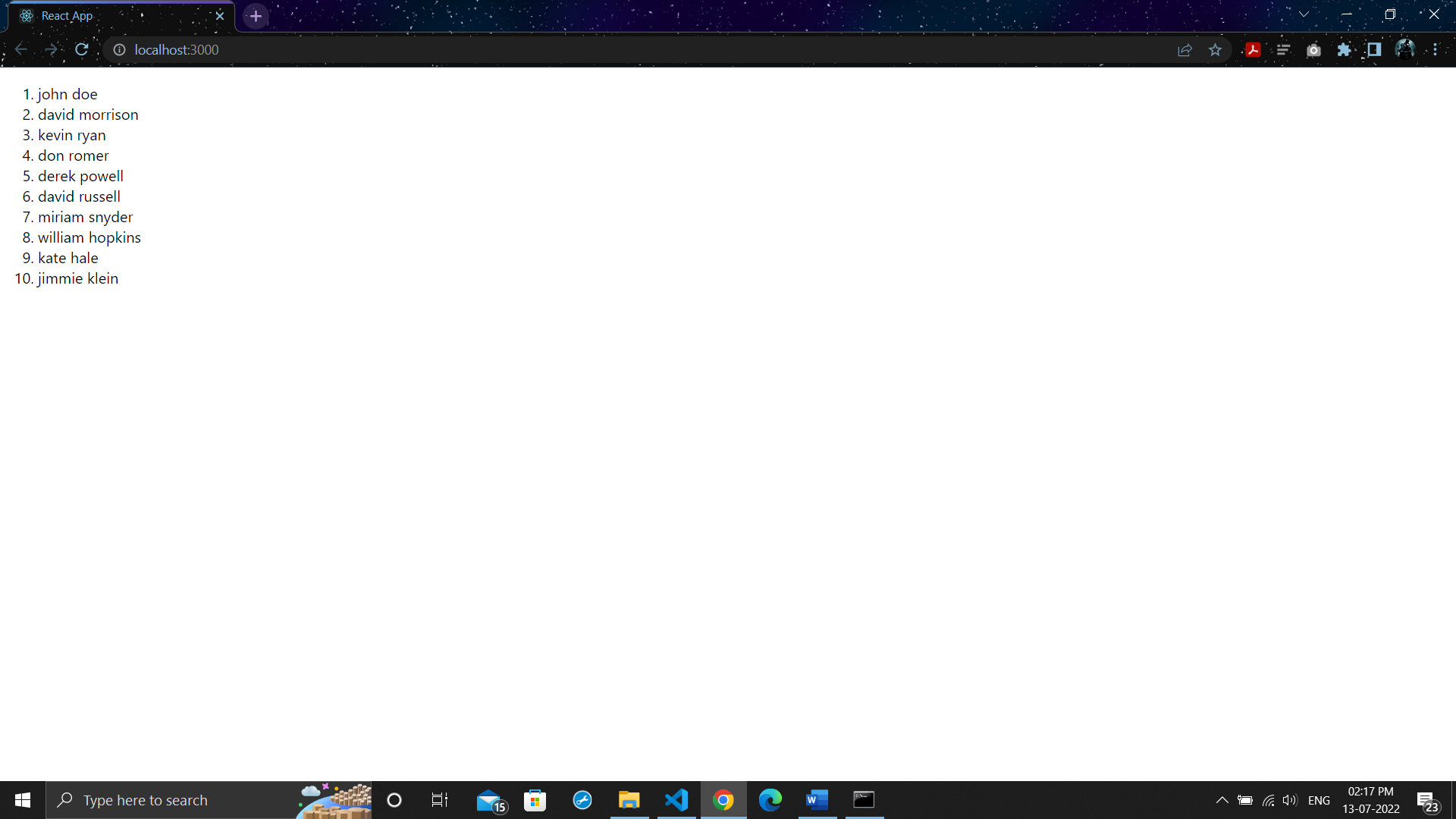The height and width of the screenshot is (819, 1456).
Task: Go back to the previous page
Action: coord(21,49)
